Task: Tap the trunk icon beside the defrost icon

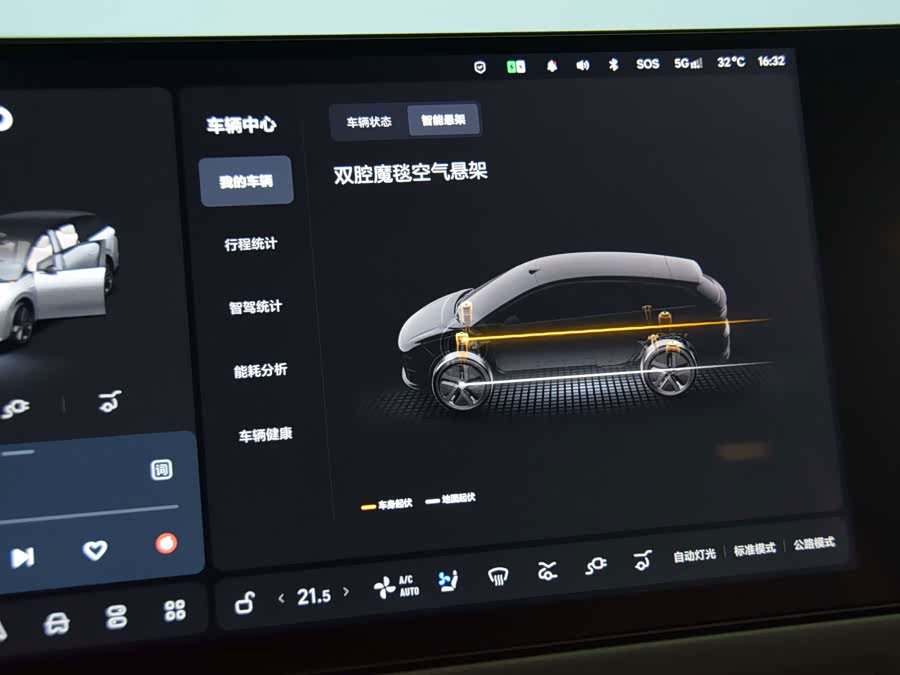Action: tap(547, 571)
